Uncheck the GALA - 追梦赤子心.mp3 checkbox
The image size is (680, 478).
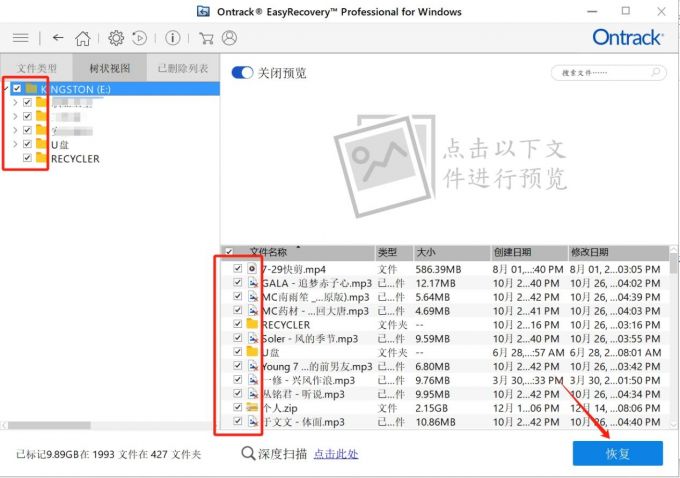pyautogui.click(x=237, y=282)
